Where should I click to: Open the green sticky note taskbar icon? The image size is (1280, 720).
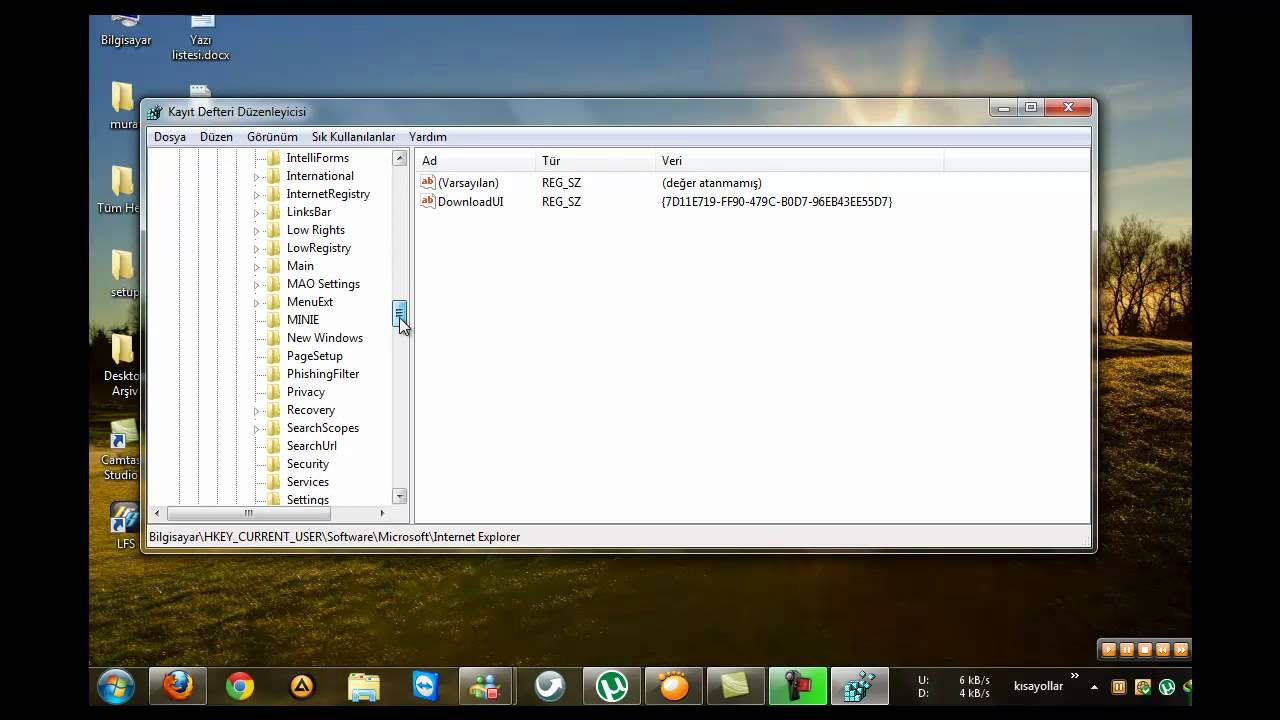point(735,686)
